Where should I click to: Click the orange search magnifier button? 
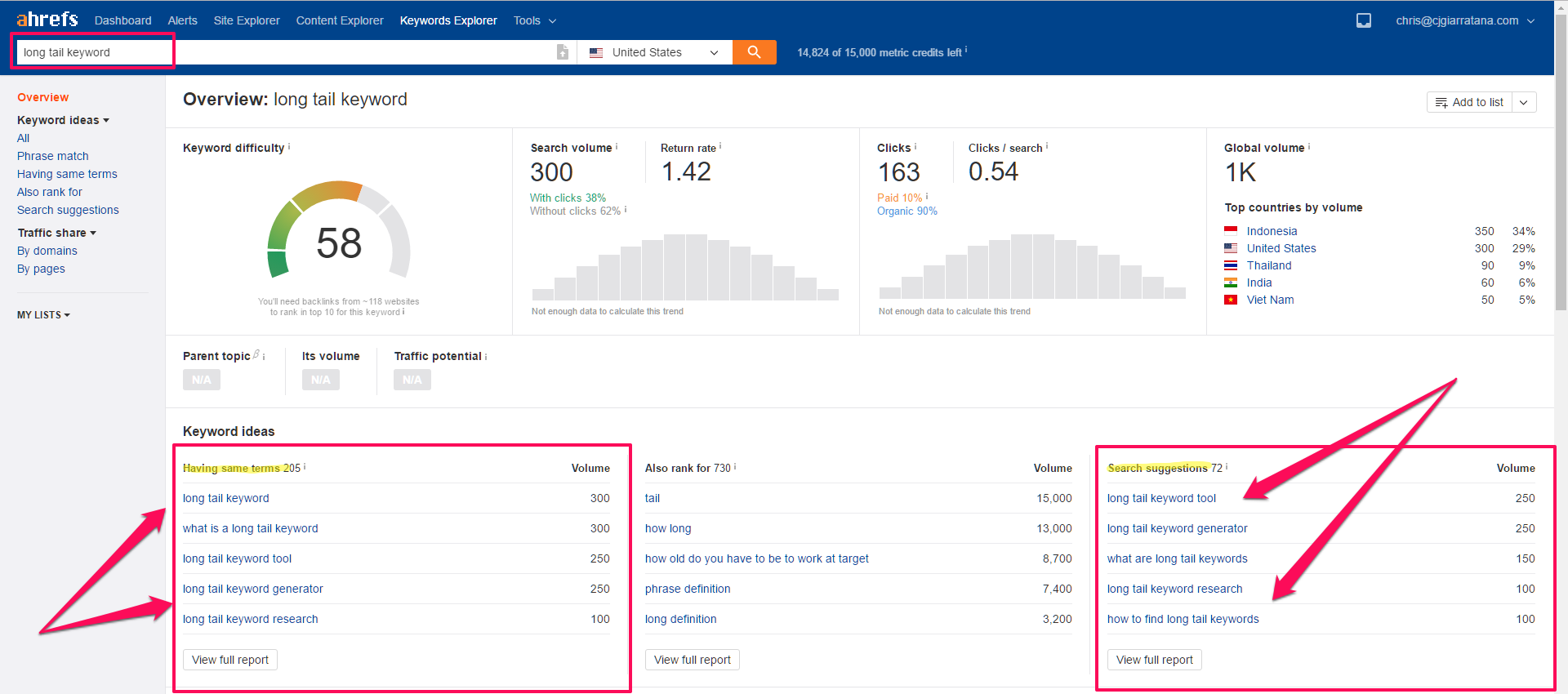(754, 52)
